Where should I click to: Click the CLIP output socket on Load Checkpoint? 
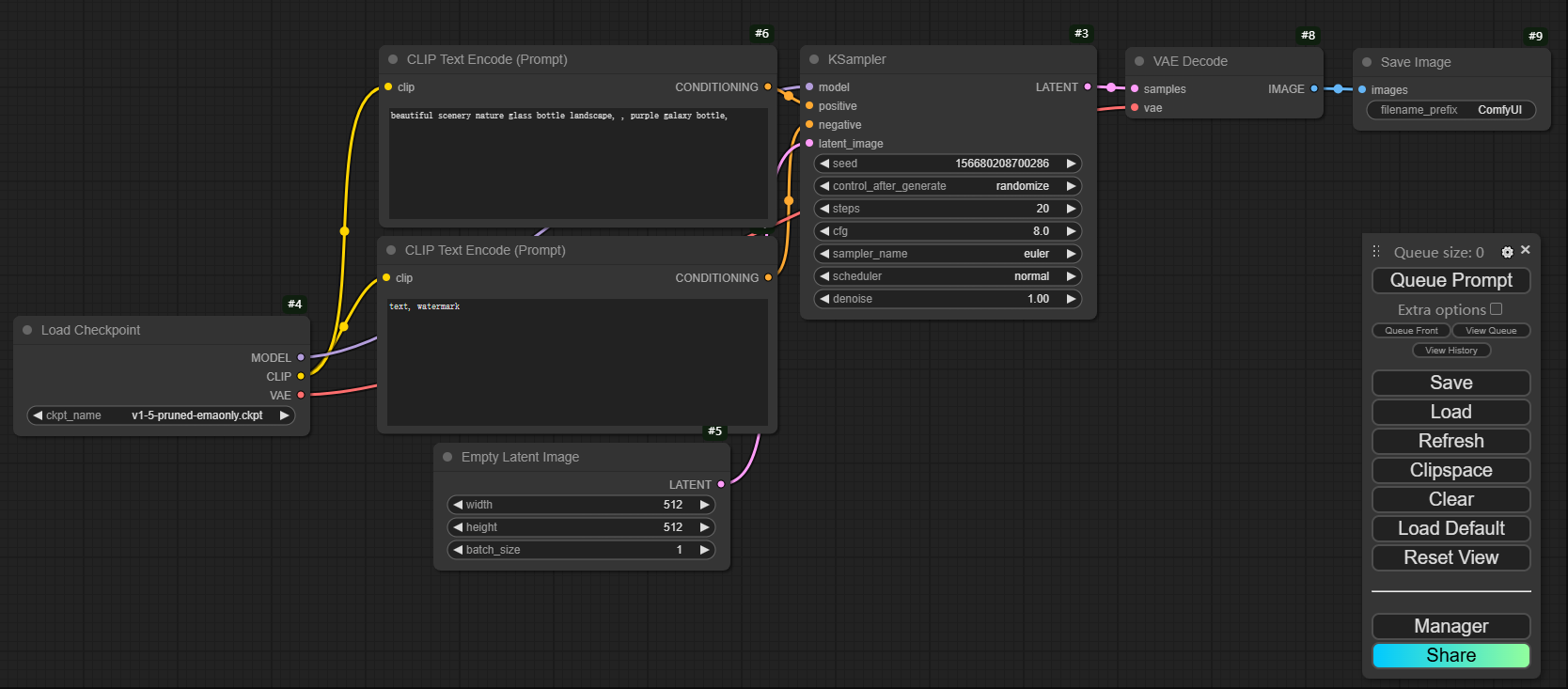coord(301,376)
